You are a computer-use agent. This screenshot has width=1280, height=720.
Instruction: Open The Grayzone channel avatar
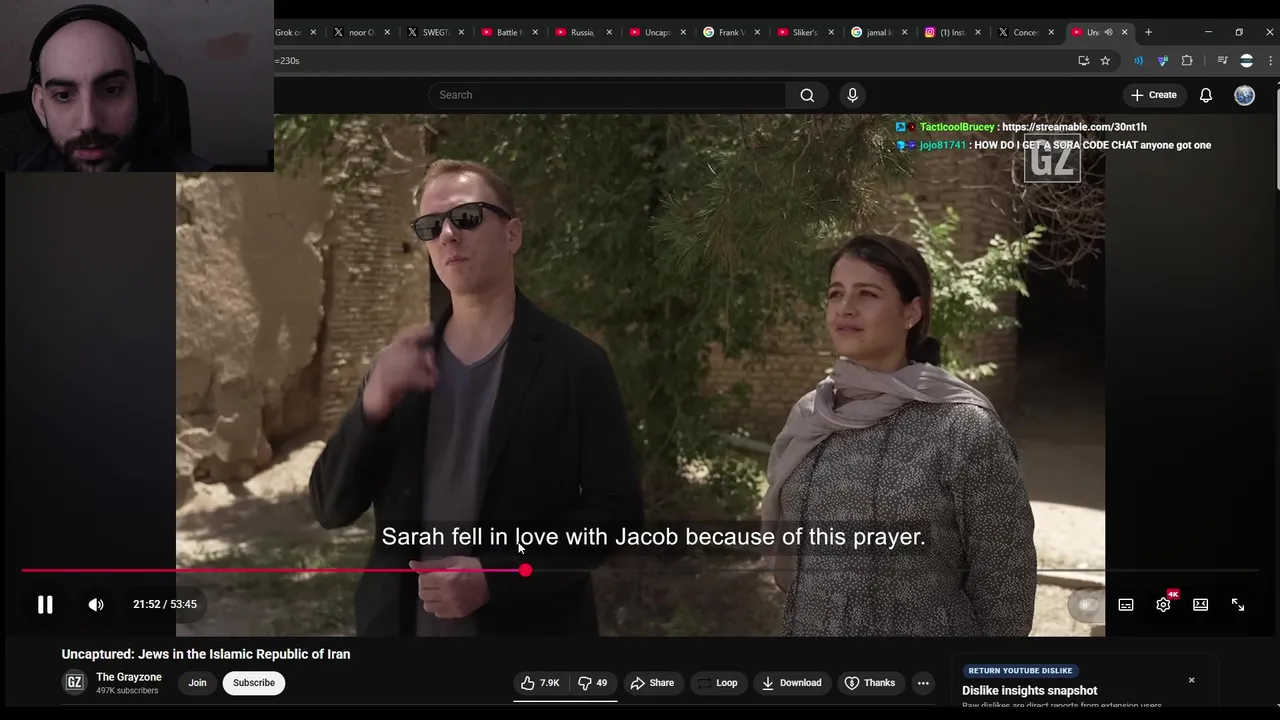point(74,683)
